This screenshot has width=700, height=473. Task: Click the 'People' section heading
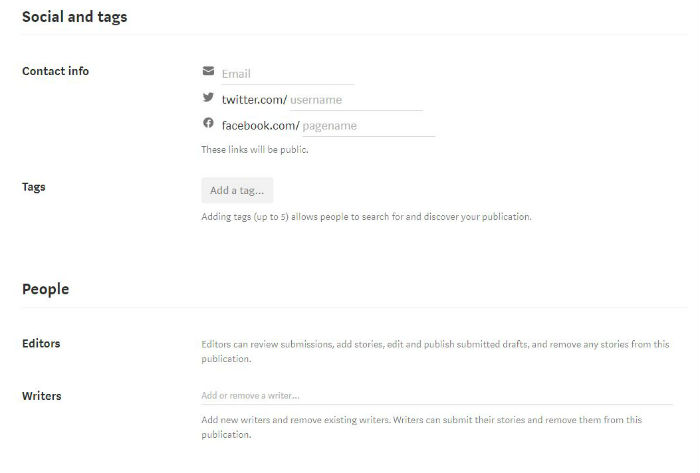[45, 289]
